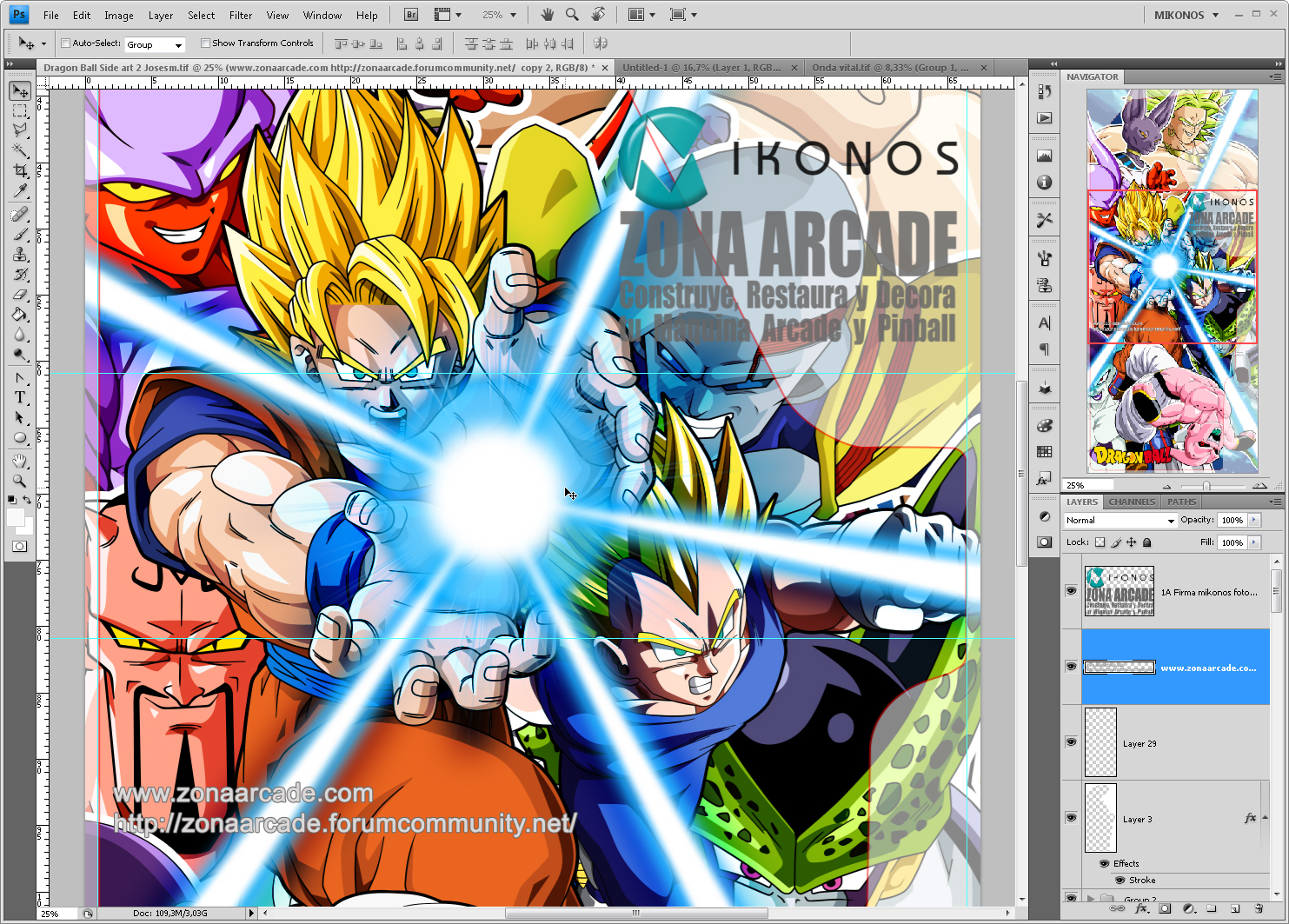Select the Eyedropper tool
Image resolution: width=1289 pixels, height=924 pixels.
click(20, 190)
